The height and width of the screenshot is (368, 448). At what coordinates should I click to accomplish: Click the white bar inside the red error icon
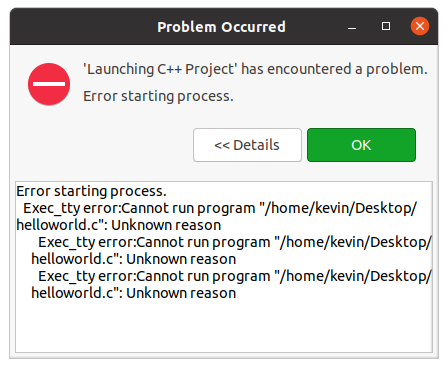[x=49, y=84]
